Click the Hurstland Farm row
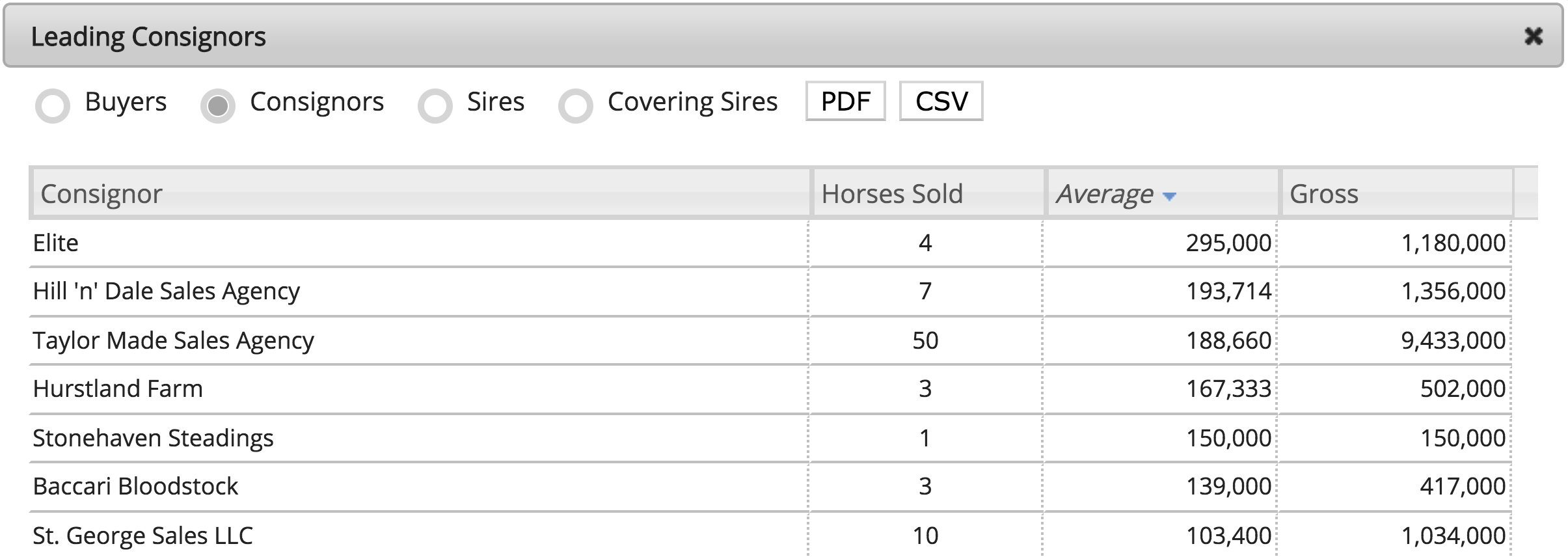This screenshot has height=557, width=1568. click(770, 388)
